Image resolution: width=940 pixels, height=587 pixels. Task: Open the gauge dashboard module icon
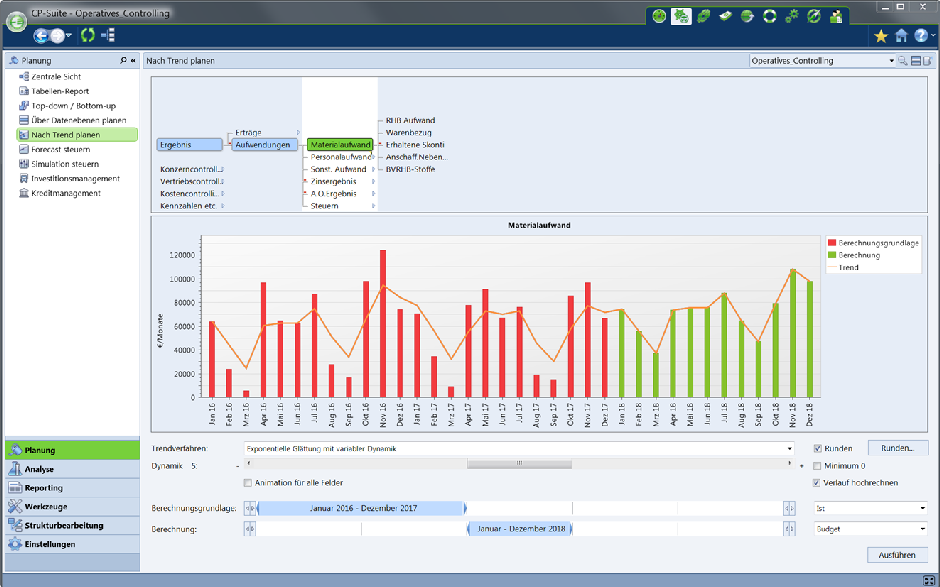pyautogui.click(x=659, y=16)
